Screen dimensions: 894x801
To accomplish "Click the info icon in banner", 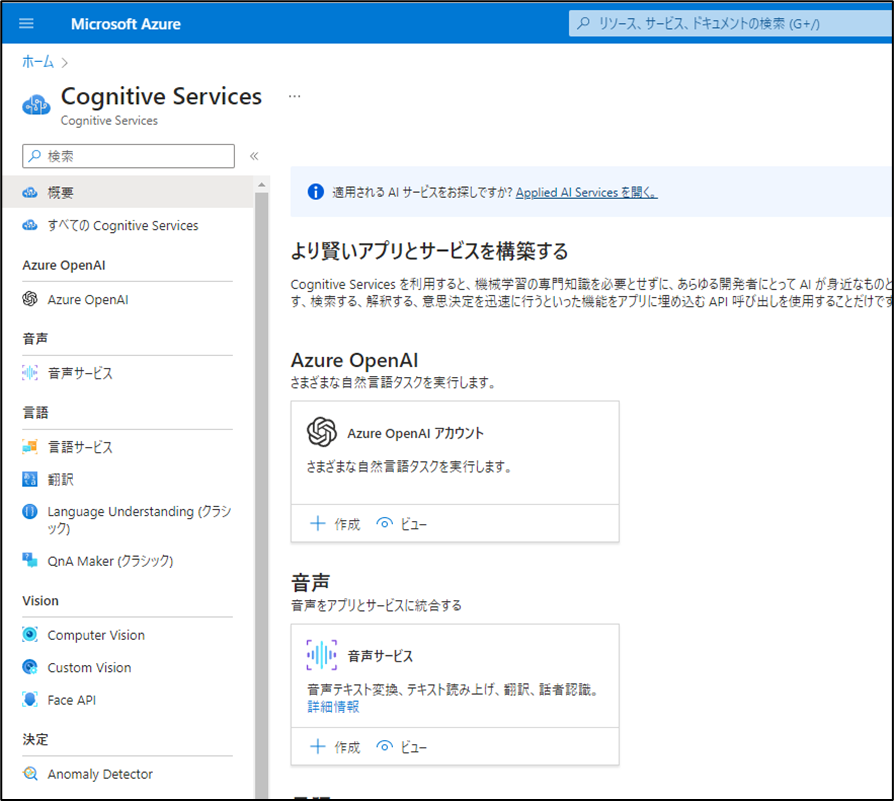I will pyautogui.click(x=315, y=192).
